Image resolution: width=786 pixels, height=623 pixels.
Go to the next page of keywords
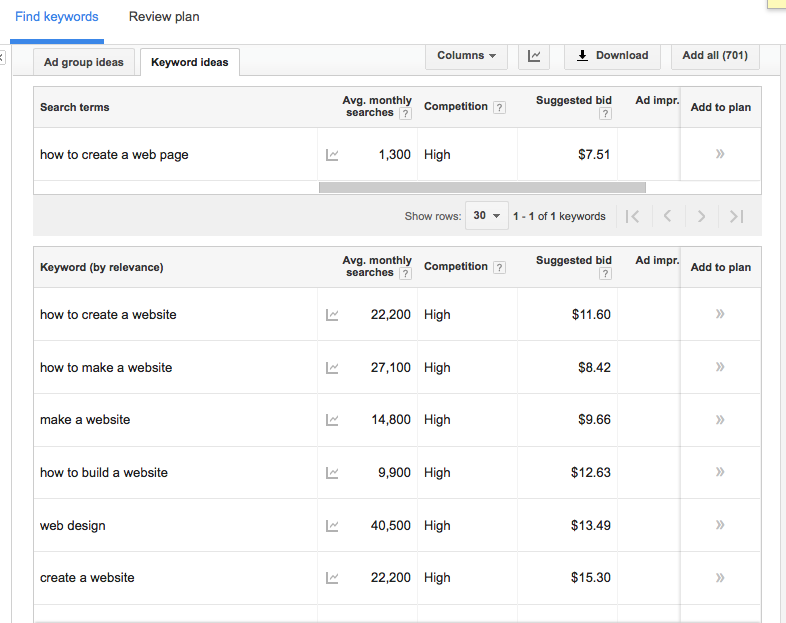click(x=702, y=216)
